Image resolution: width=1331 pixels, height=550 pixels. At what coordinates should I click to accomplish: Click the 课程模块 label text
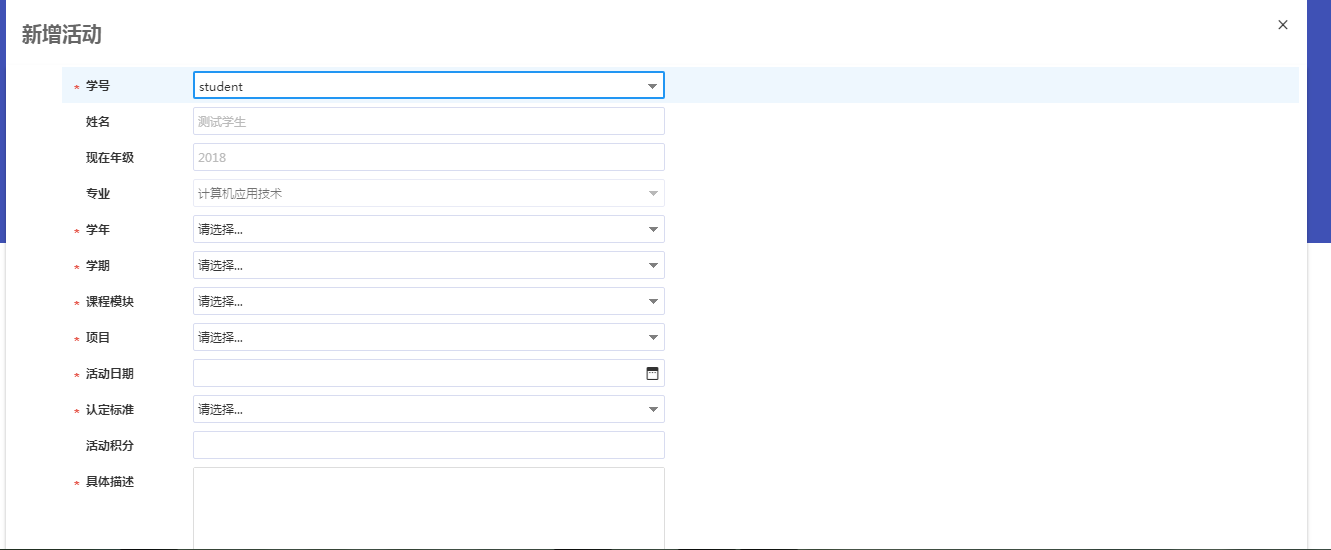click(x=110, y=302)
